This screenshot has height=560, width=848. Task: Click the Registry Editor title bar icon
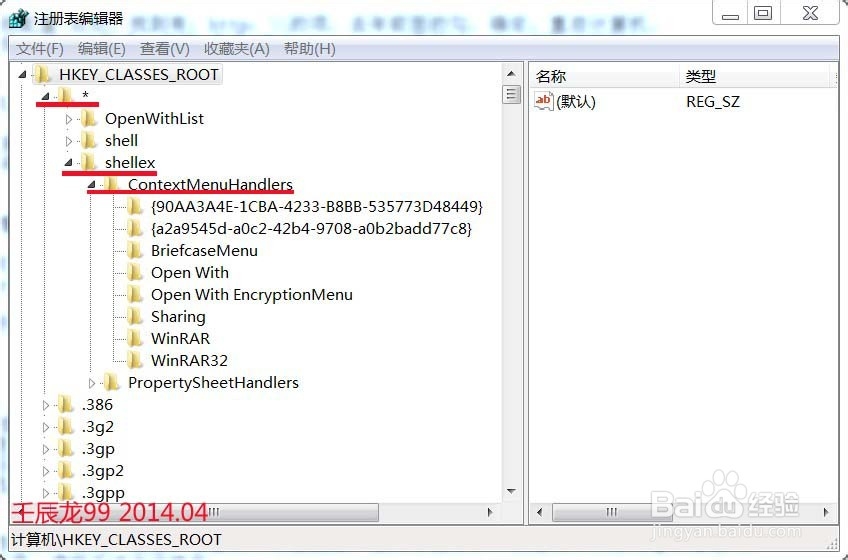(18, 18)
